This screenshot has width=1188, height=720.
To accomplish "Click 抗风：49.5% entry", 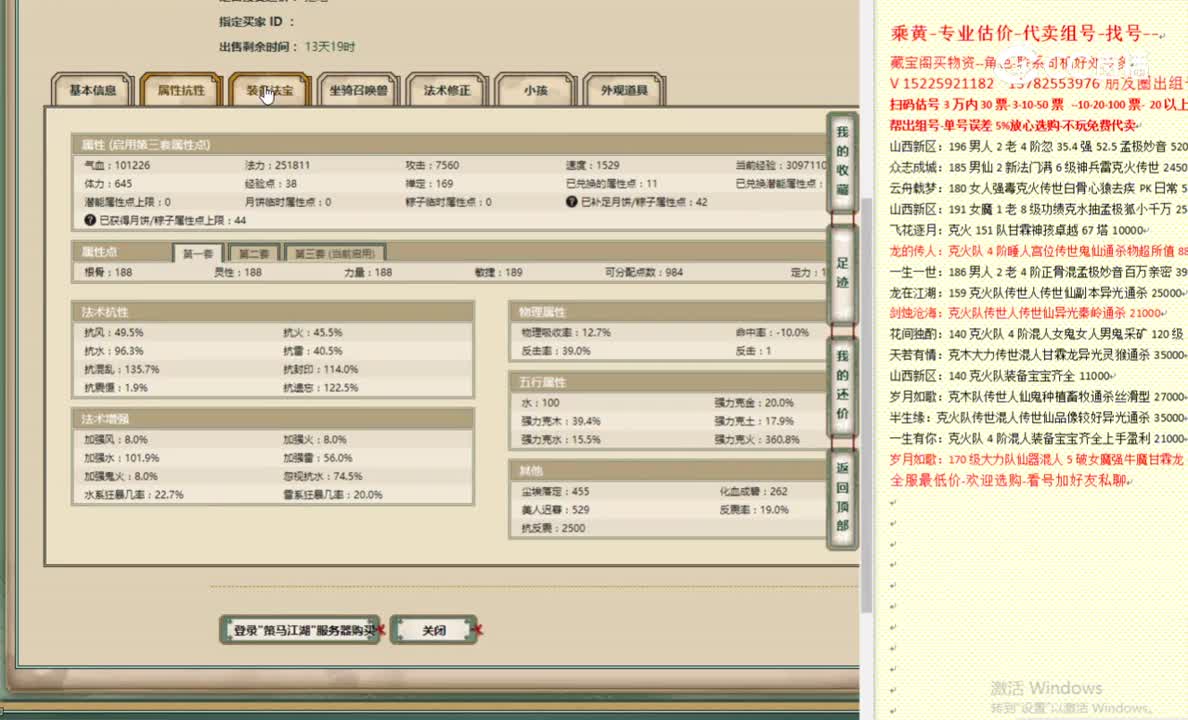I will [x=114, y=333].
